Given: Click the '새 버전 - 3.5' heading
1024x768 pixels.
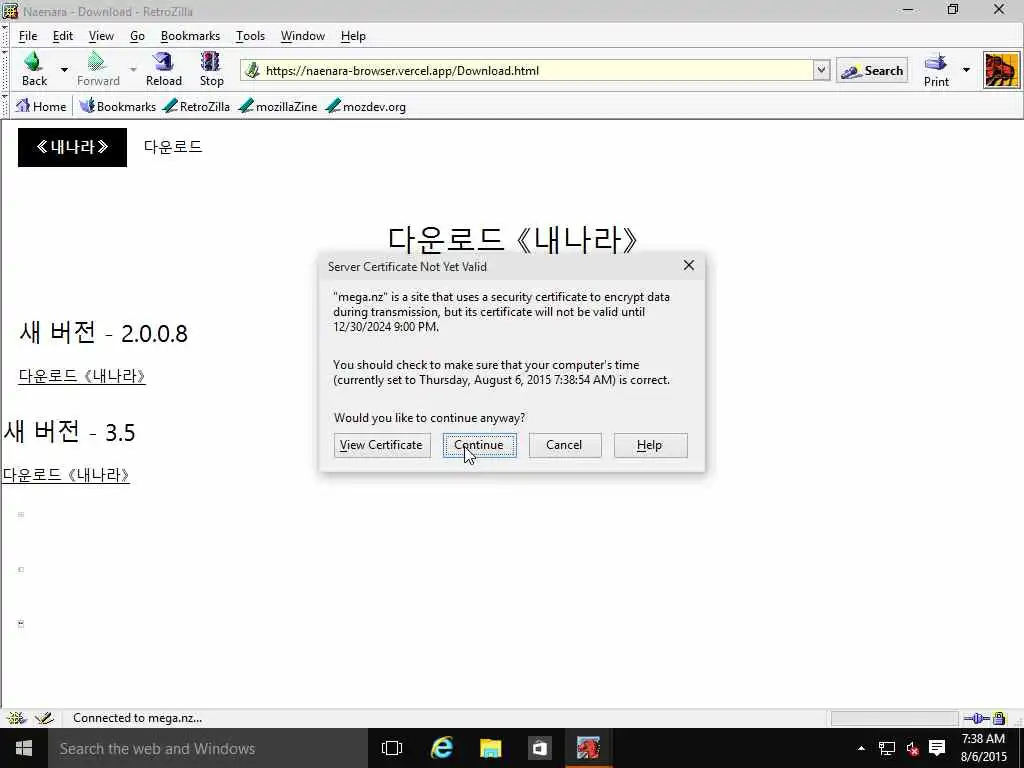Looking at the screenshot, I should click(69, 432).
